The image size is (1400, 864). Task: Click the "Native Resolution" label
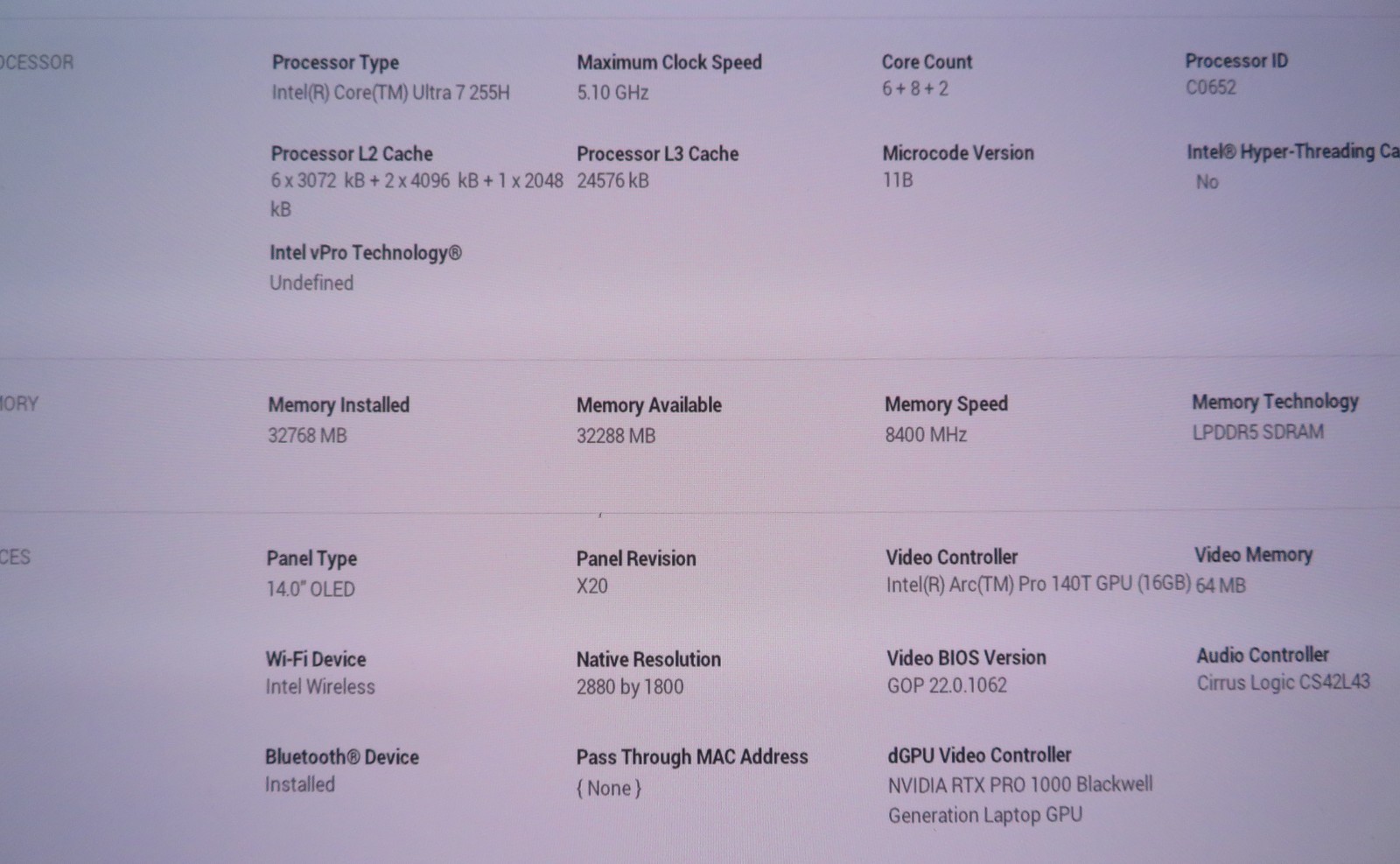pyautogui.click(x=648, y=659)
